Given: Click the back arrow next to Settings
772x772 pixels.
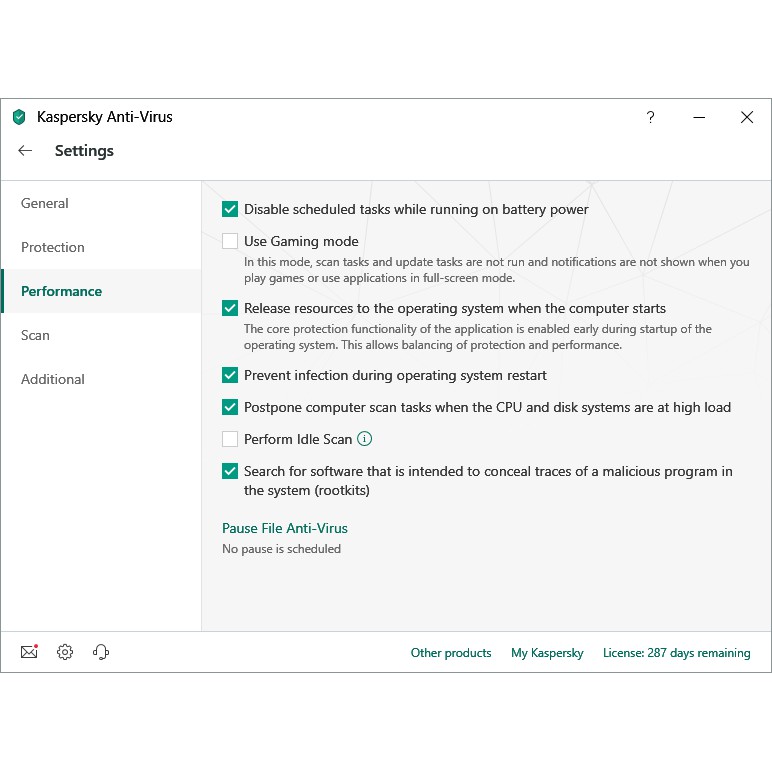Looking at the screenshot, I should click(25, 151).
